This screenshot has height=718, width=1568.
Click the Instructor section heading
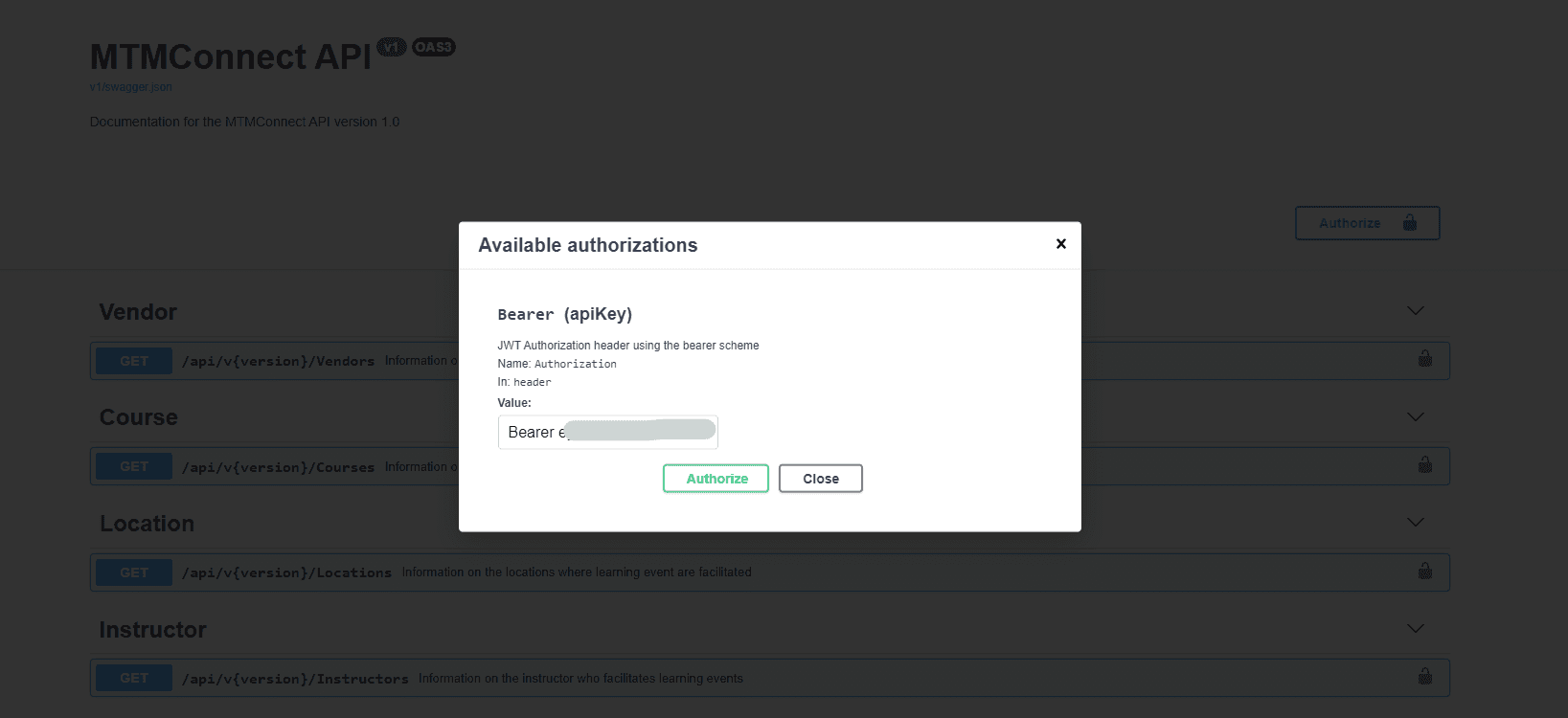[x=153, y=630]
